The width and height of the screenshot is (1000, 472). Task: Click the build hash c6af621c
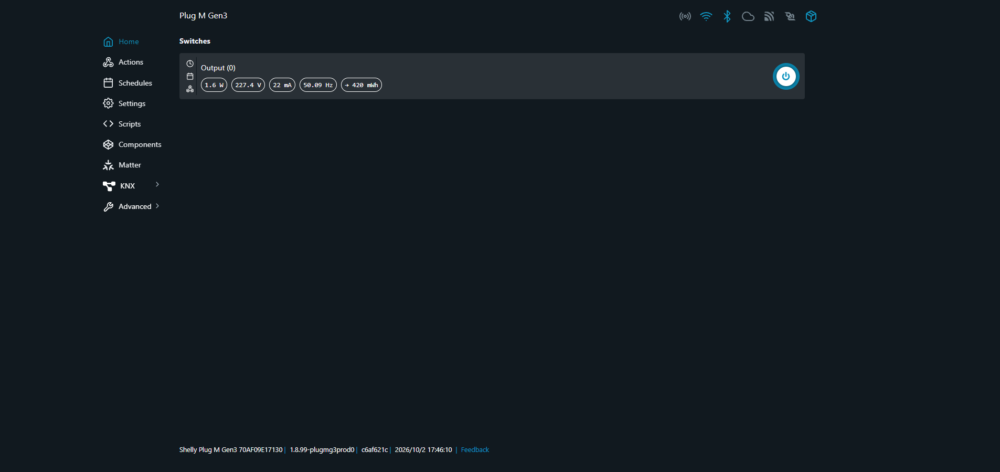[374, 450]
